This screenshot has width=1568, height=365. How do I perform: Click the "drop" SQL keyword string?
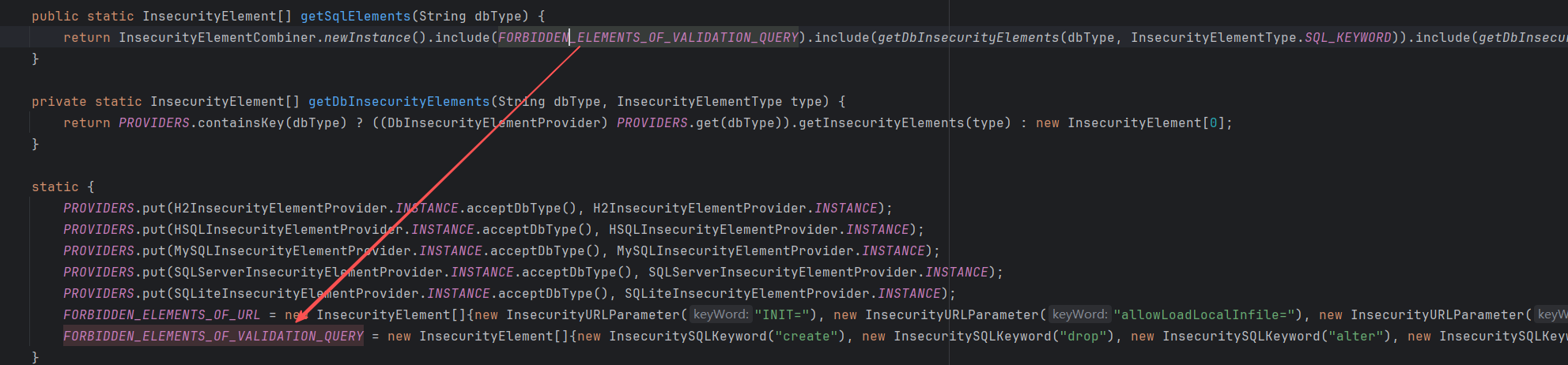point(1083,336)
